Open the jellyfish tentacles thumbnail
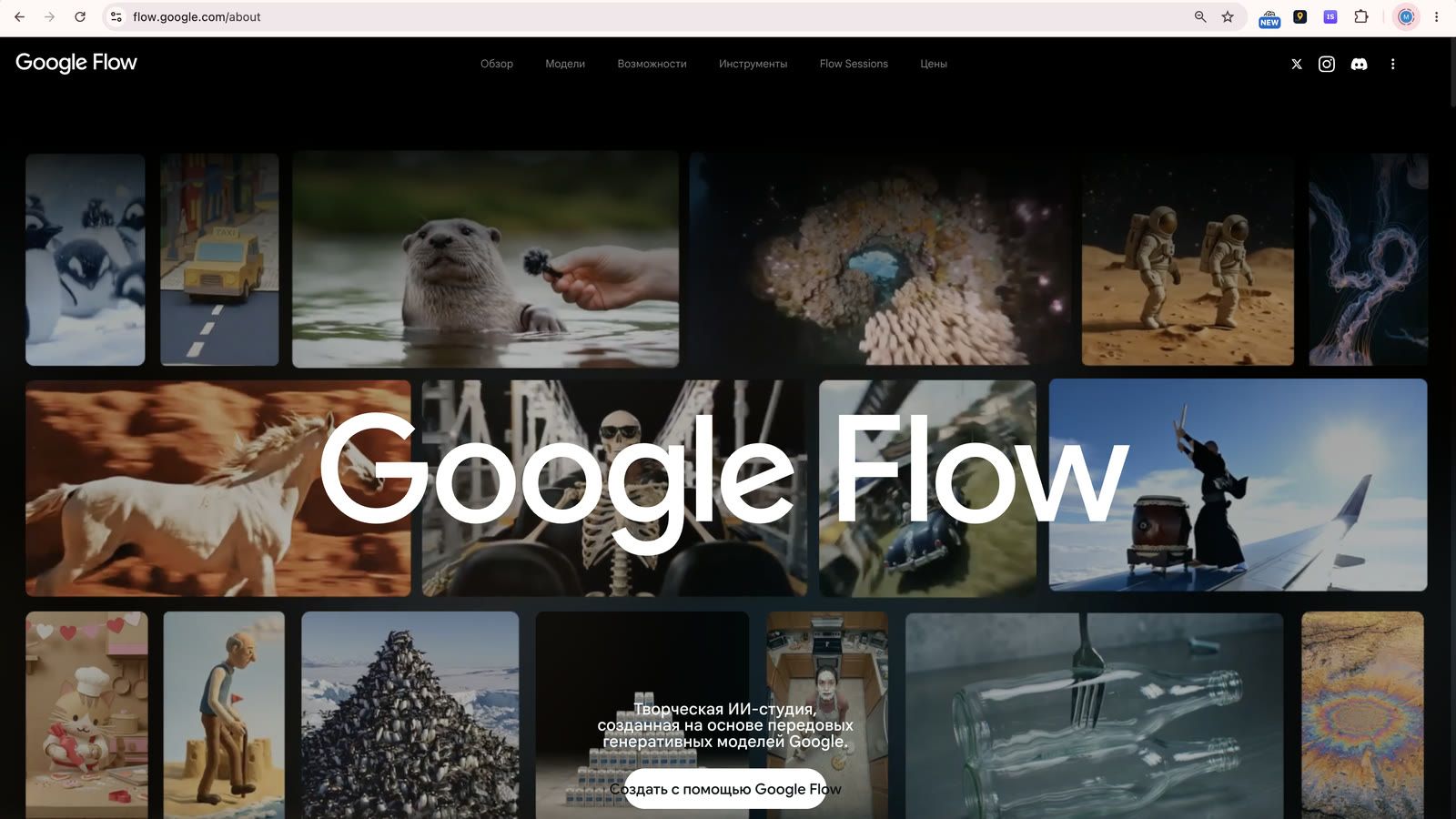Image resolution: width=1456 pixels, height=819 pixels. tap(1369, 259)
